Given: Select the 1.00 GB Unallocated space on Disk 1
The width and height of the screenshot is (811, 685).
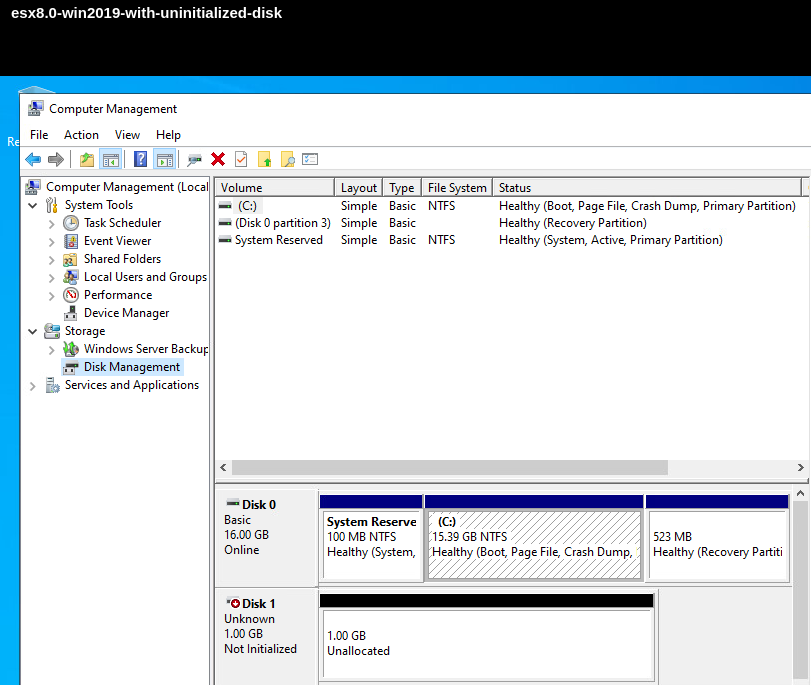Looking at the screenshot, I should (x=487, y=643).
